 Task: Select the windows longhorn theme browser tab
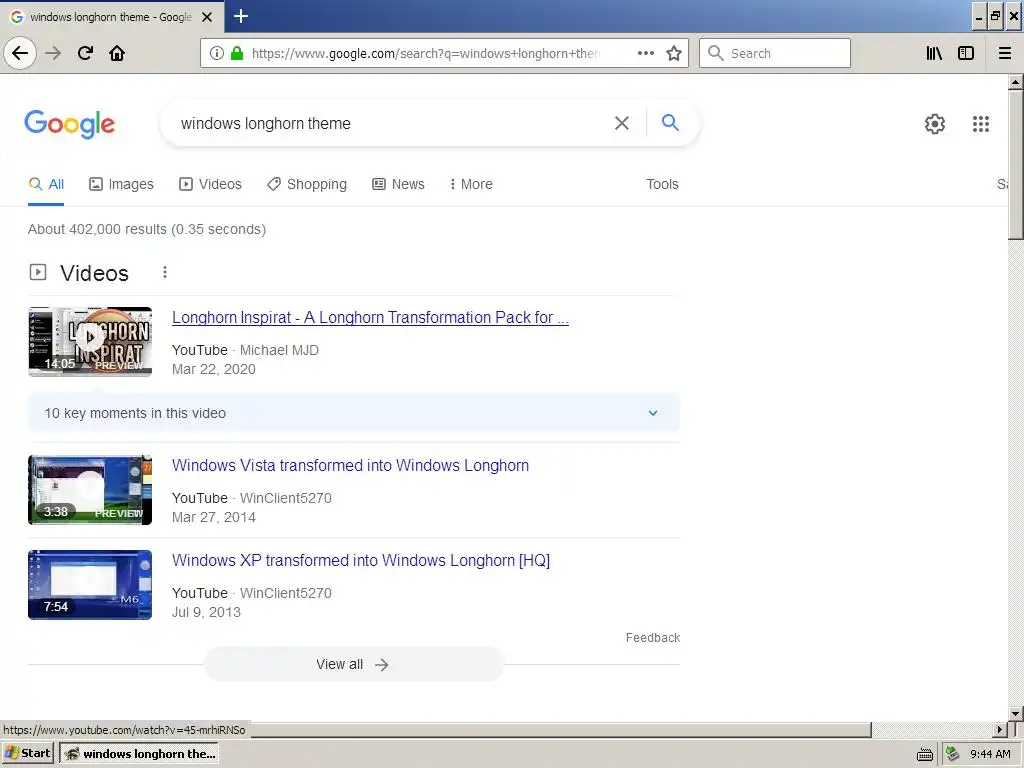[x=111, y=17]
